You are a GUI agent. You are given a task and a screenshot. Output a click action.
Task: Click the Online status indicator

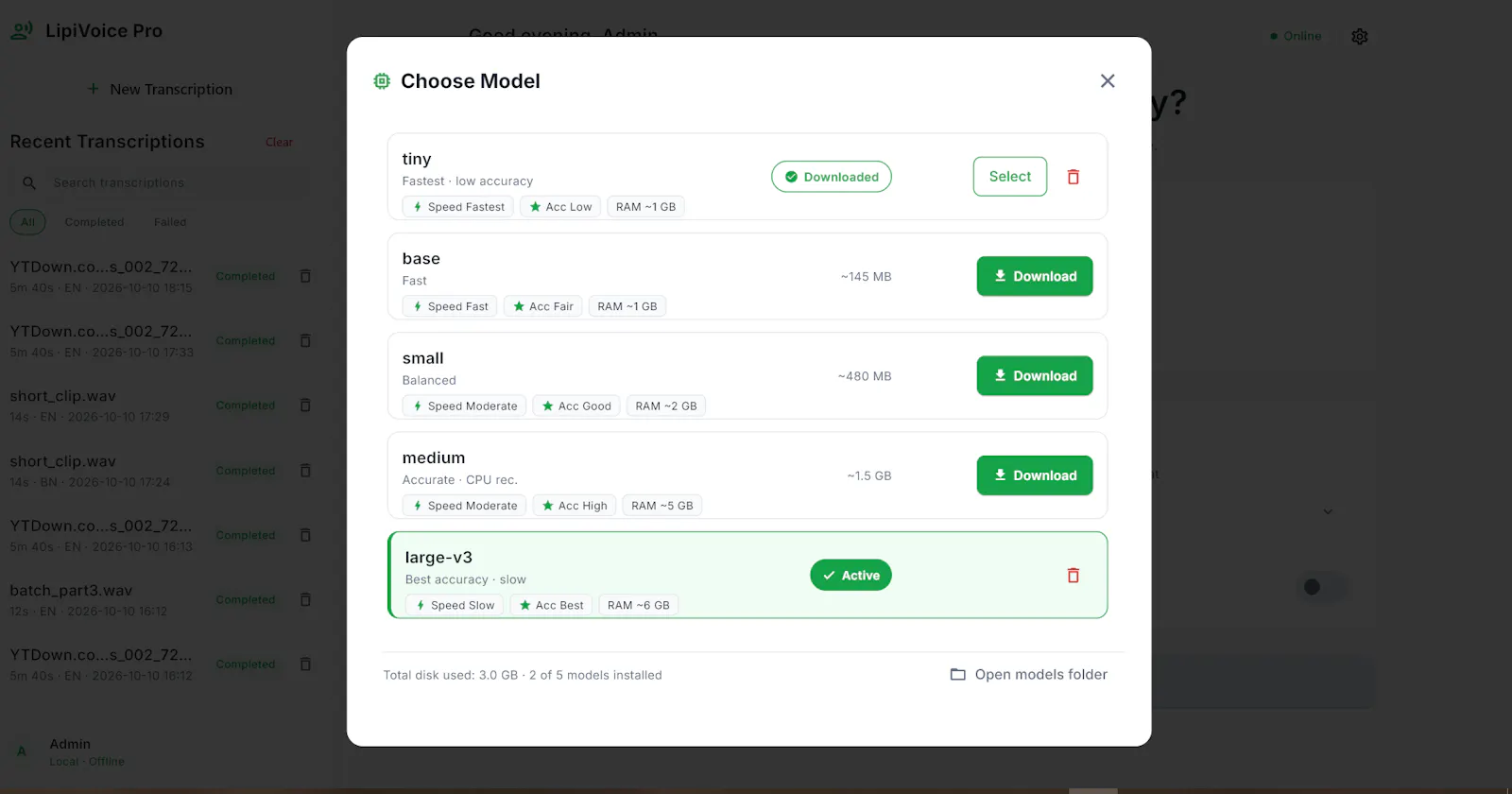pos(1296,36)
